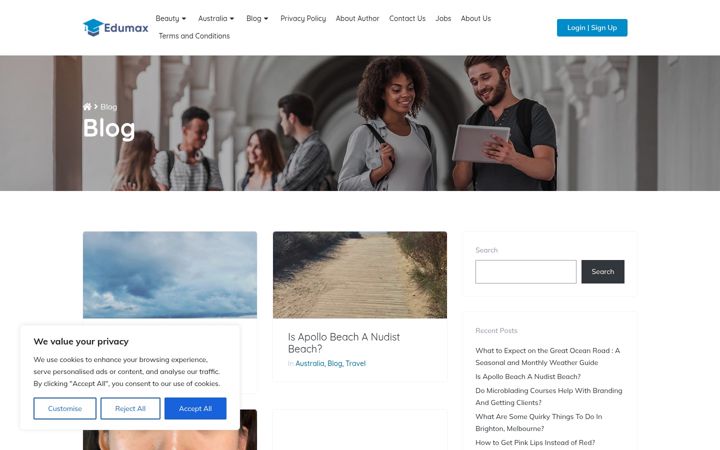
Task: Expand the Australia dropdown menu
Action: [216, 18]
